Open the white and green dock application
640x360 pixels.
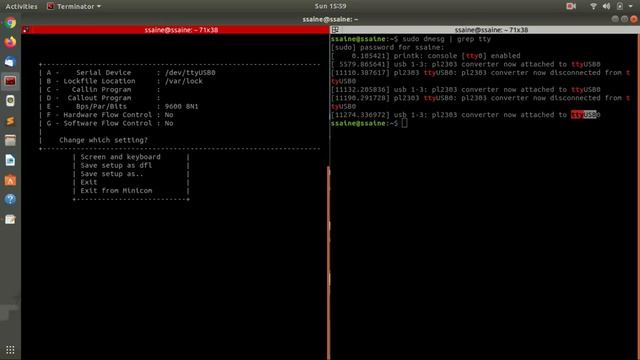point(10,101)
